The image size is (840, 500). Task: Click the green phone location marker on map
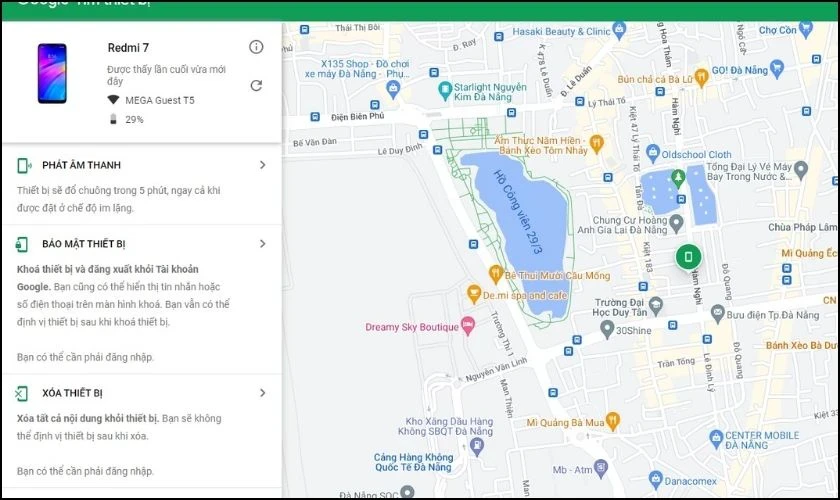coord(687,258)
